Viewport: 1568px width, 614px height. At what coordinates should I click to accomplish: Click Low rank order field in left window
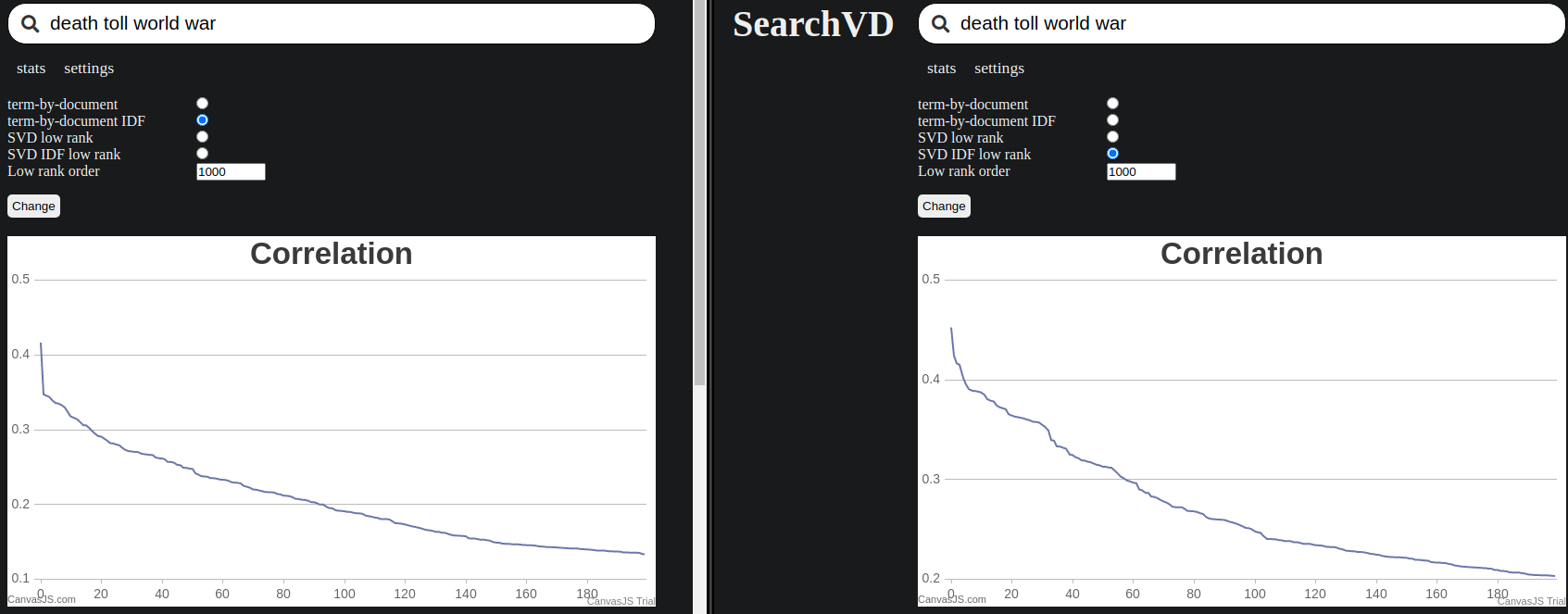[x=231, y=172]
